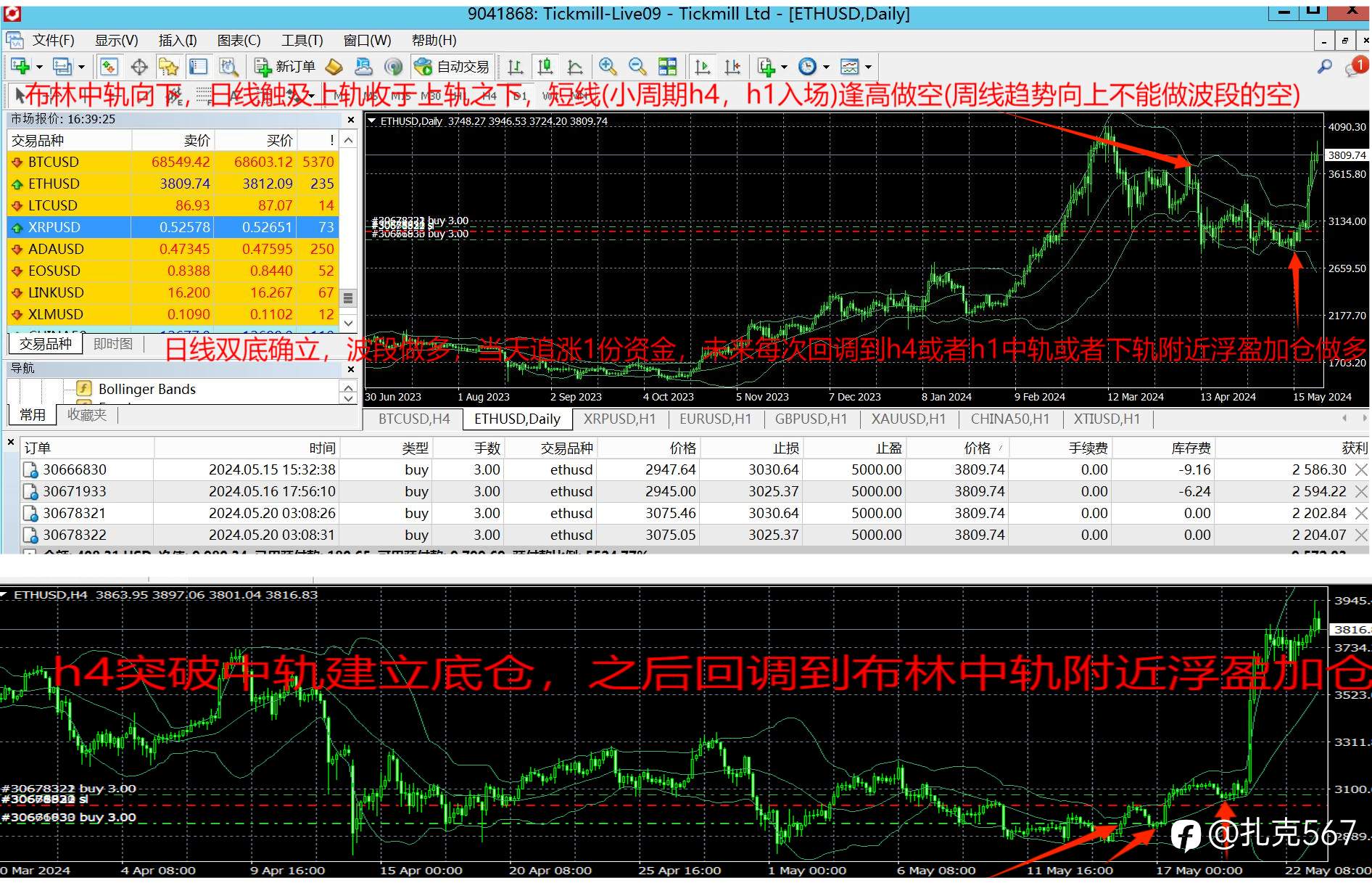Select order row 30671933
The image size is (1372, 883).
coord(694,492)
